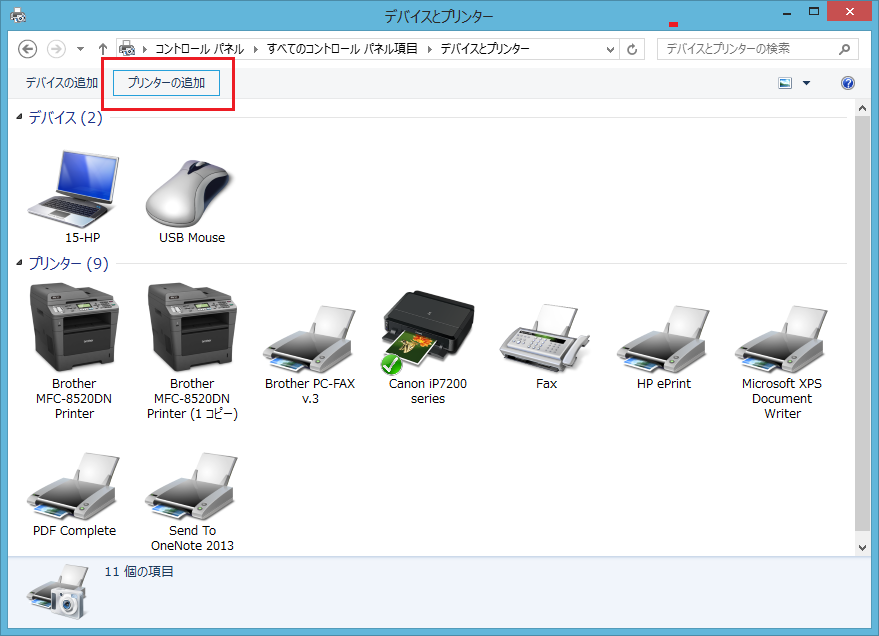Go to すべてのコントロール パネル項目 breadcrumb

(342, 49)
